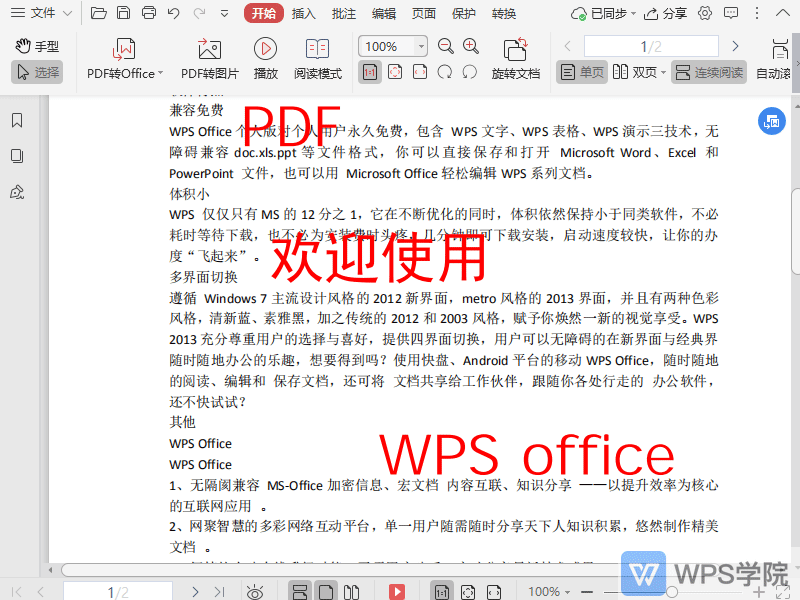Click the zoom slider handle
The height and width of the screenshot is (600, 800).
pos(672,592)
